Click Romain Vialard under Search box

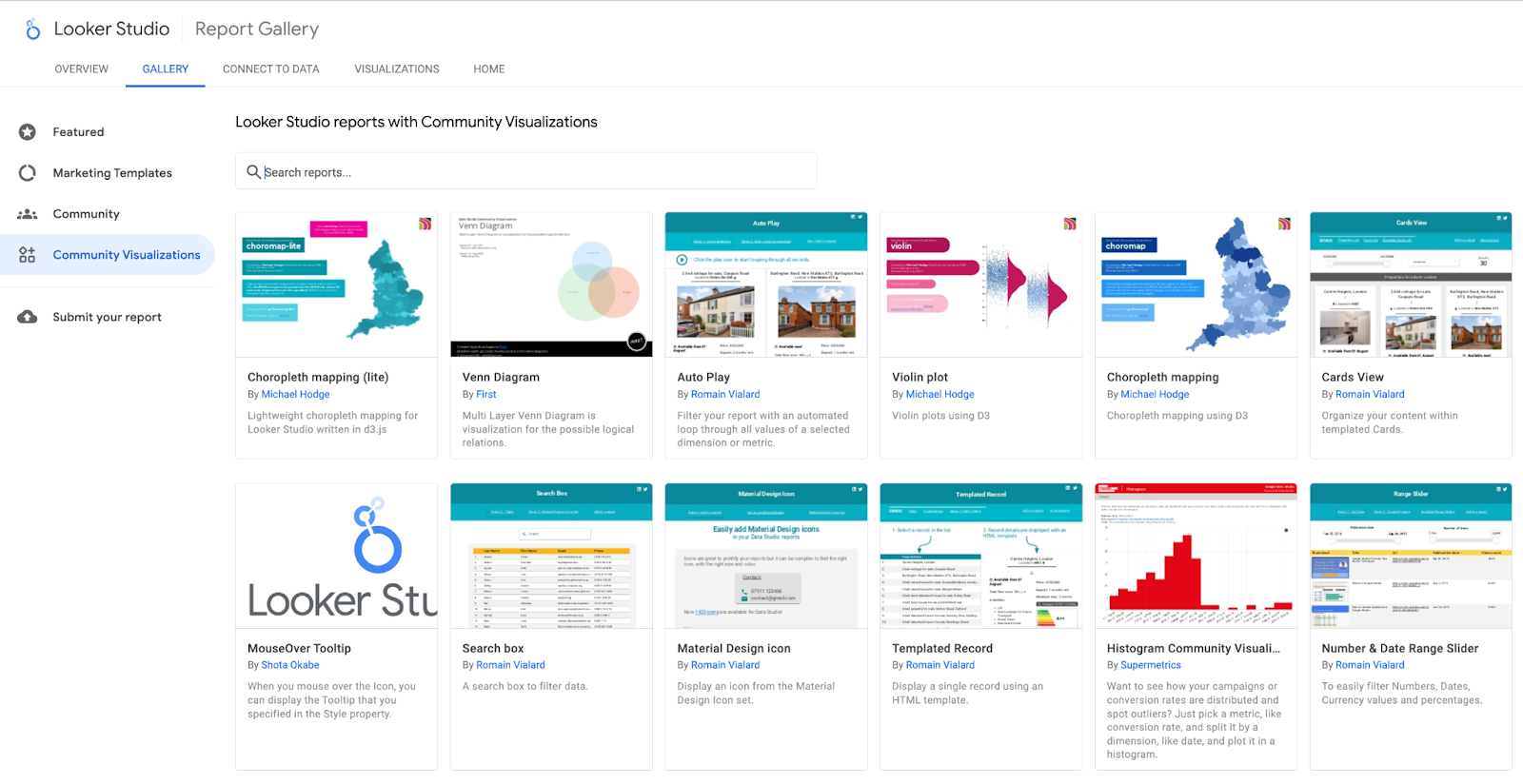click(510, 665)
